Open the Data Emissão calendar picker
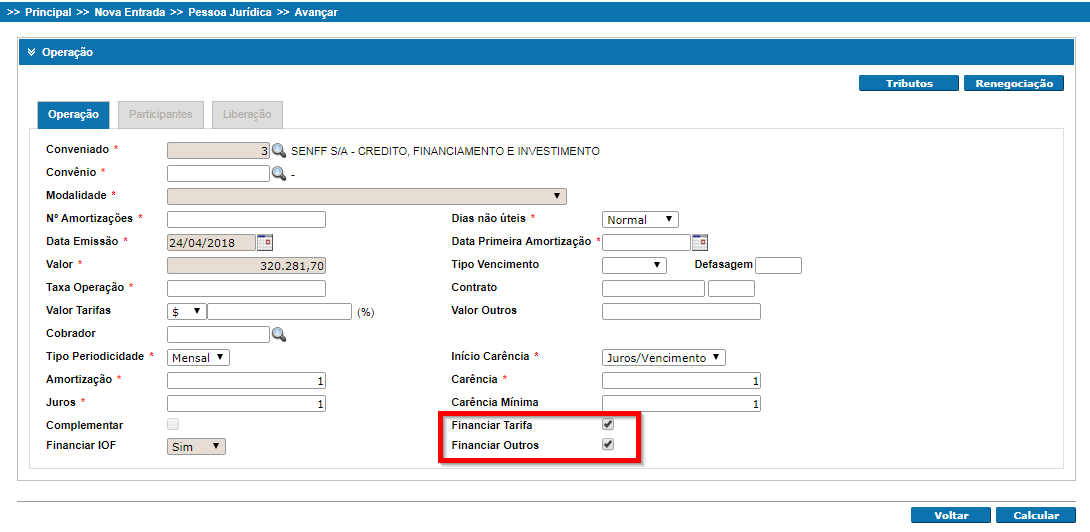The image size is (1090, 532). pos(266,242)
